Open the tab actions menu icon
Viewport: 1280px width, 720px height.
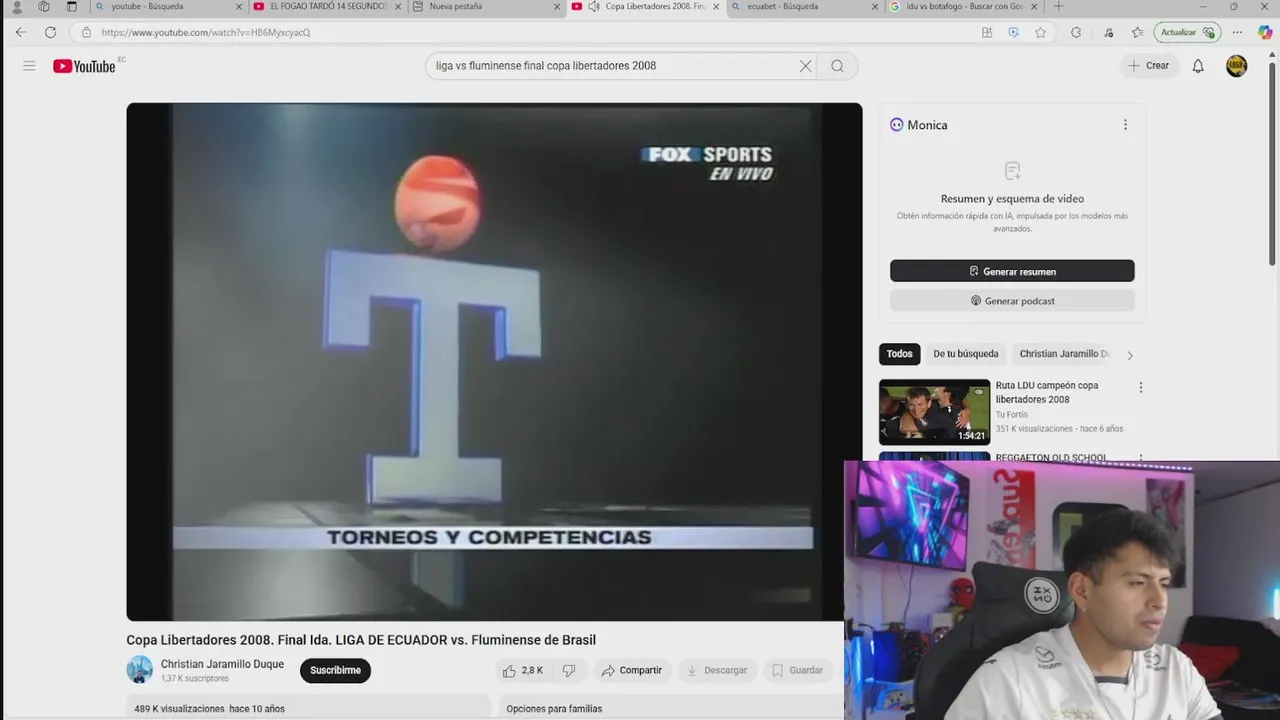72,6
